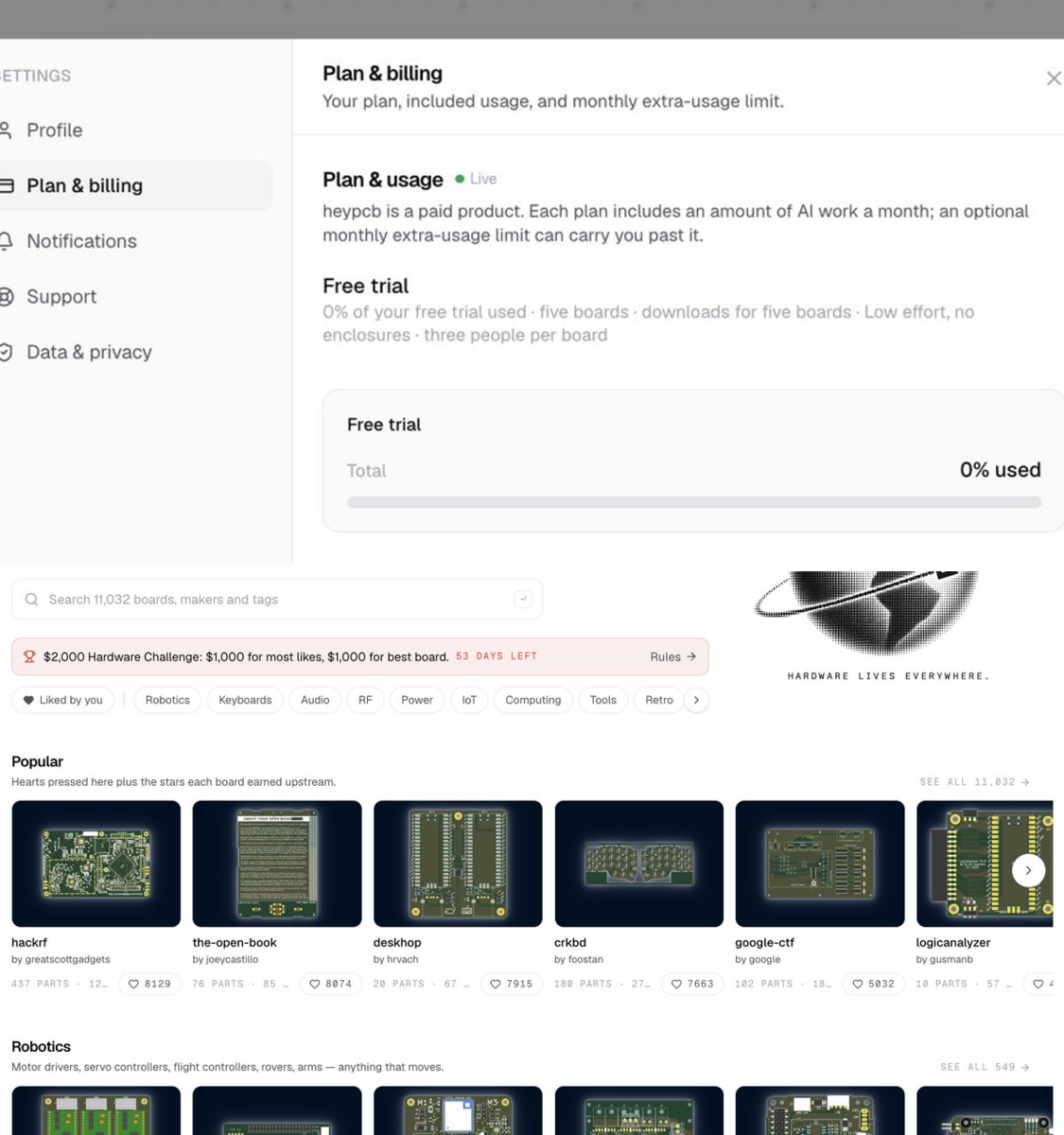Open the crkbd keyboard board thumbnail
The height and width of the screenshot is (1135, 1064).
point(638,864)
